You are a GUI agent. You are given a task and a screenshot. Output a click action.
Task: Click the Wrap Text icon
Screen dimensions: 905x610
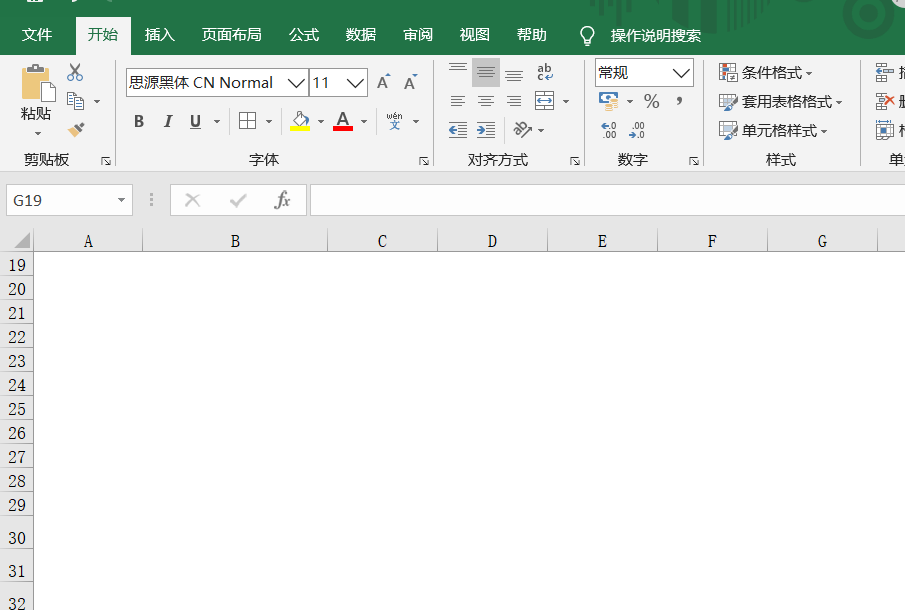545,72
